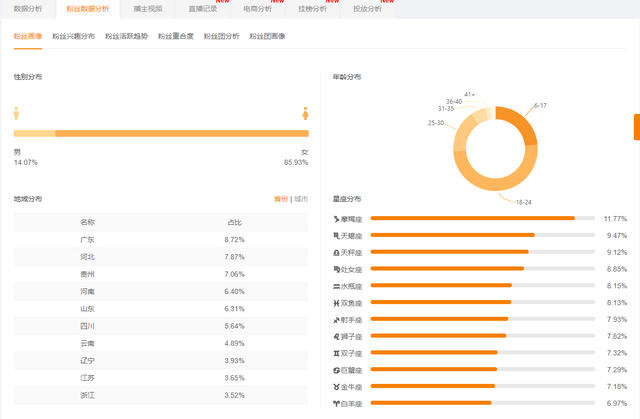Screen dimensions: 640x419
Task: Go to the 直播记录 tab
Action: click(x=203, y=9)
